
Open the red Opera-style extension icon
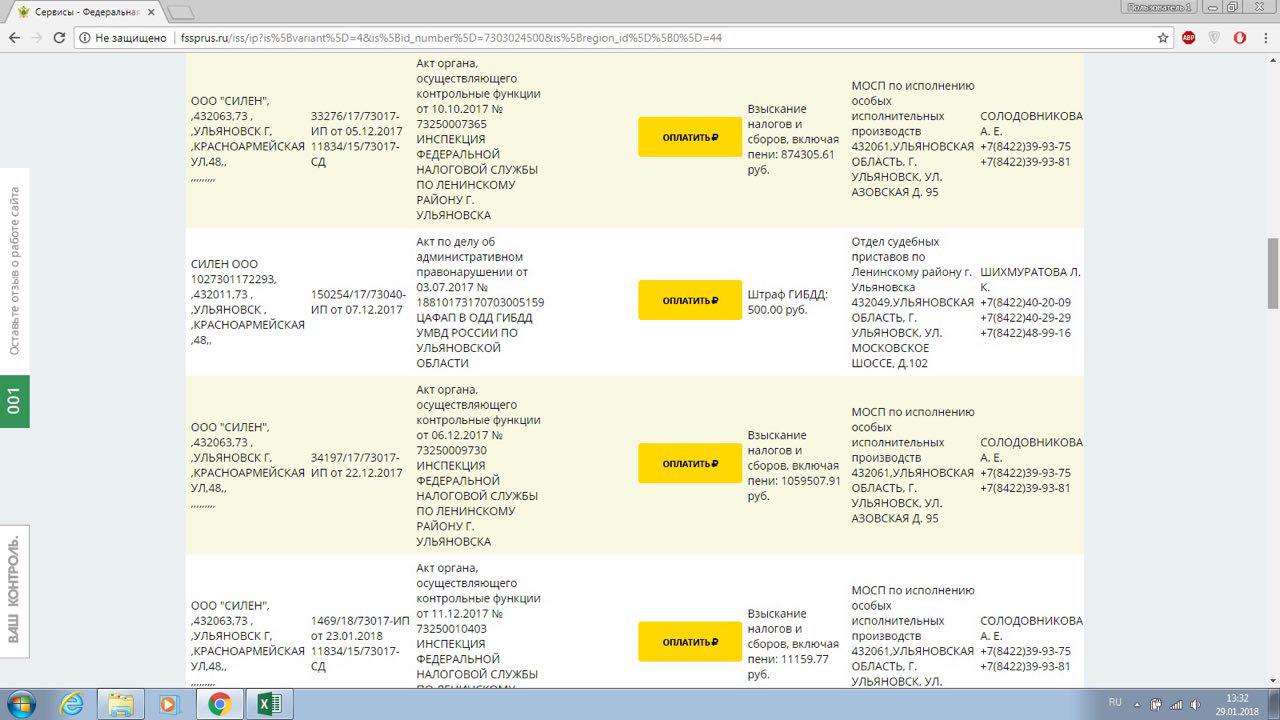click(1239, 38)
